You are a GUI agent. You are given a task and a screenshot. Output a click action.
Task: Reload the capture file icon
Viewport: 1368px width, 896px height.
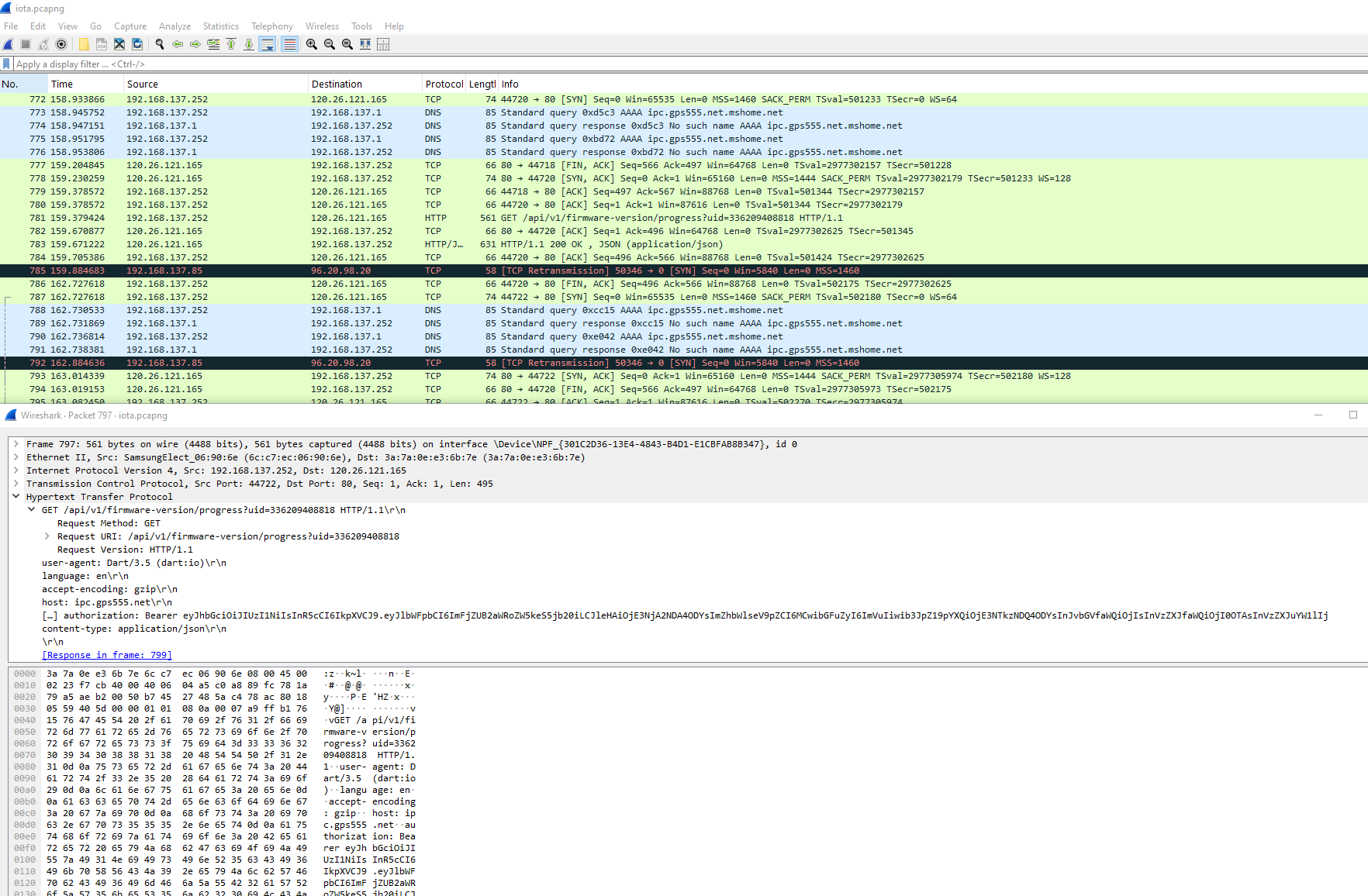point(137,44)
